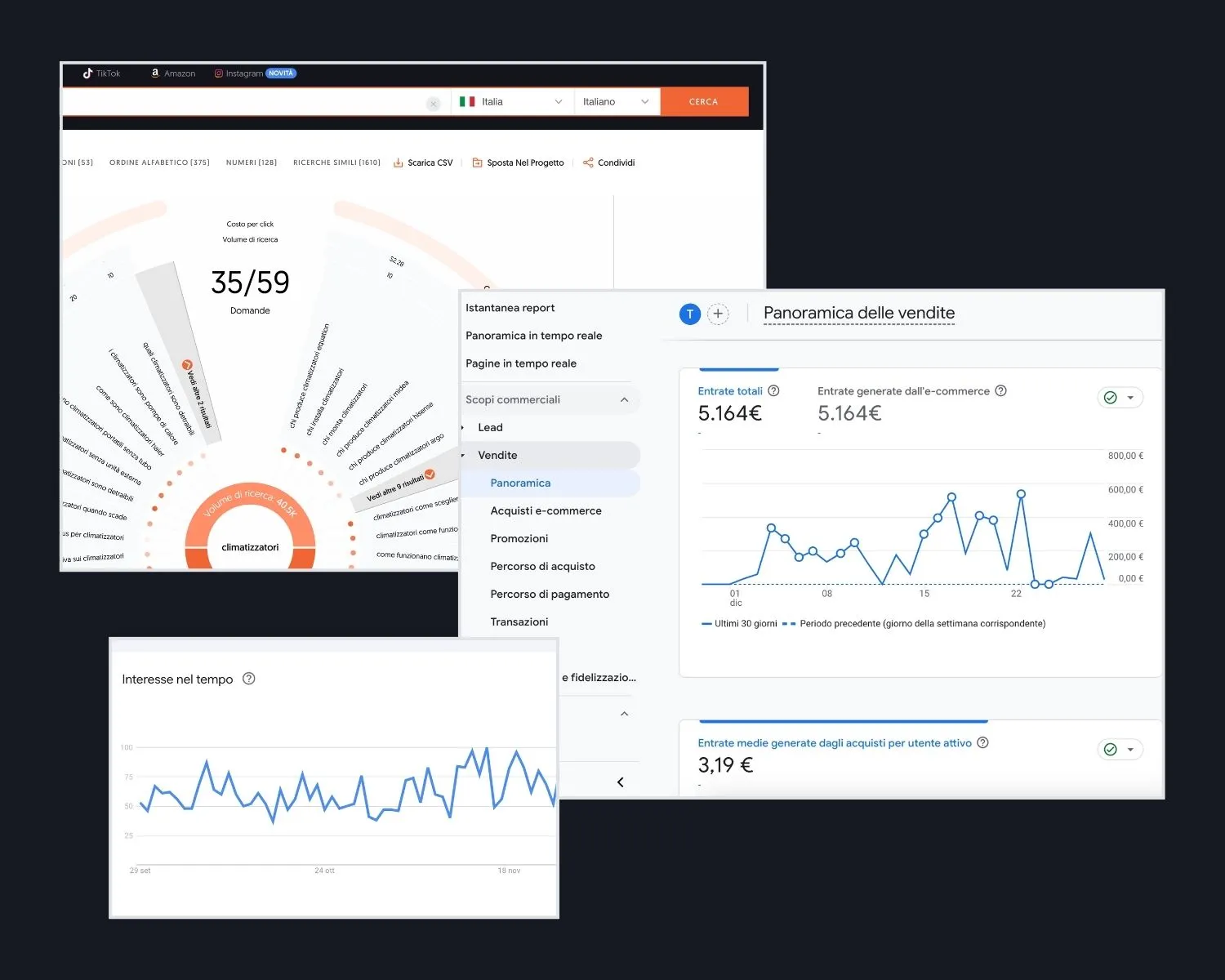Open Acquisti e-commerce report
This screenshot has height=980, width=1225.
click(546, 510)
